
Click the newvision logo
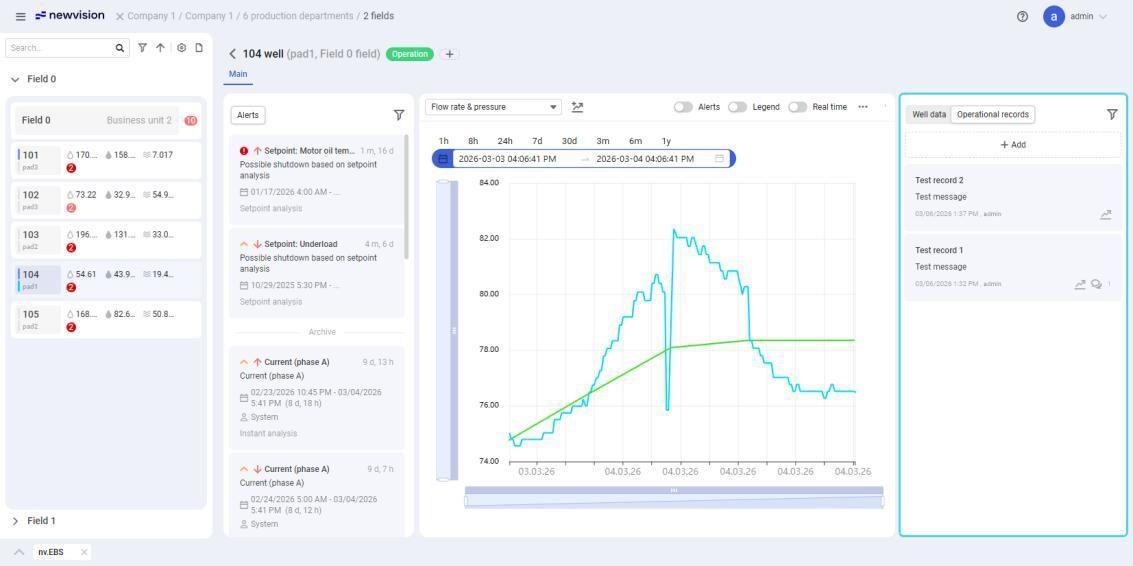[x=70, y=15]
